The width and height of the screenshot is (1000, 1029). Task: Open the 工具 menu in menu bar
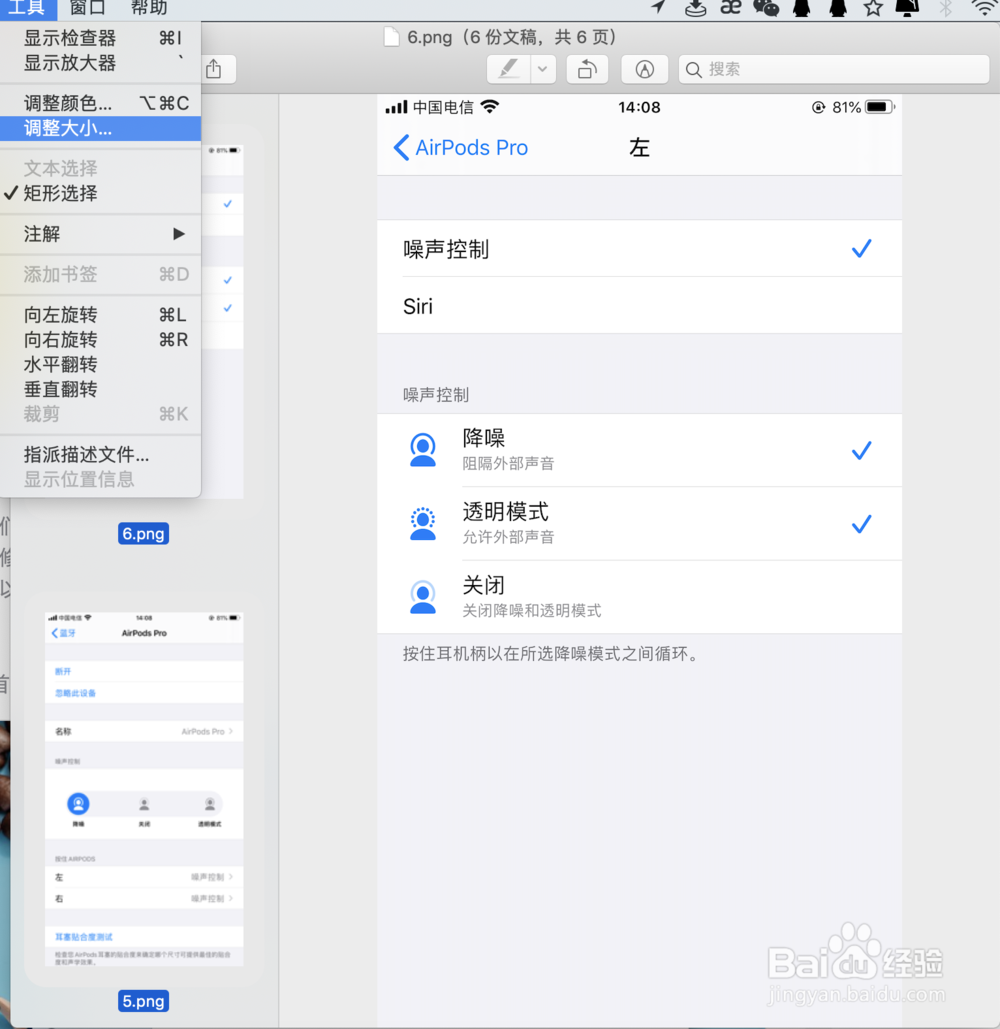[27, 8]
